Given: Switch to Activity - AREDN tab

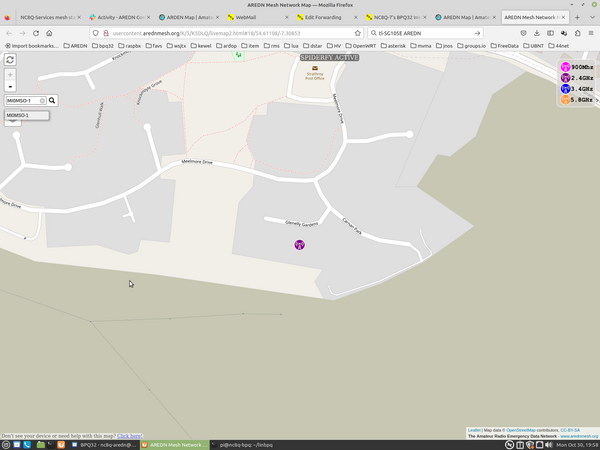Looking at the screenshot, I should tap(119, 17).
